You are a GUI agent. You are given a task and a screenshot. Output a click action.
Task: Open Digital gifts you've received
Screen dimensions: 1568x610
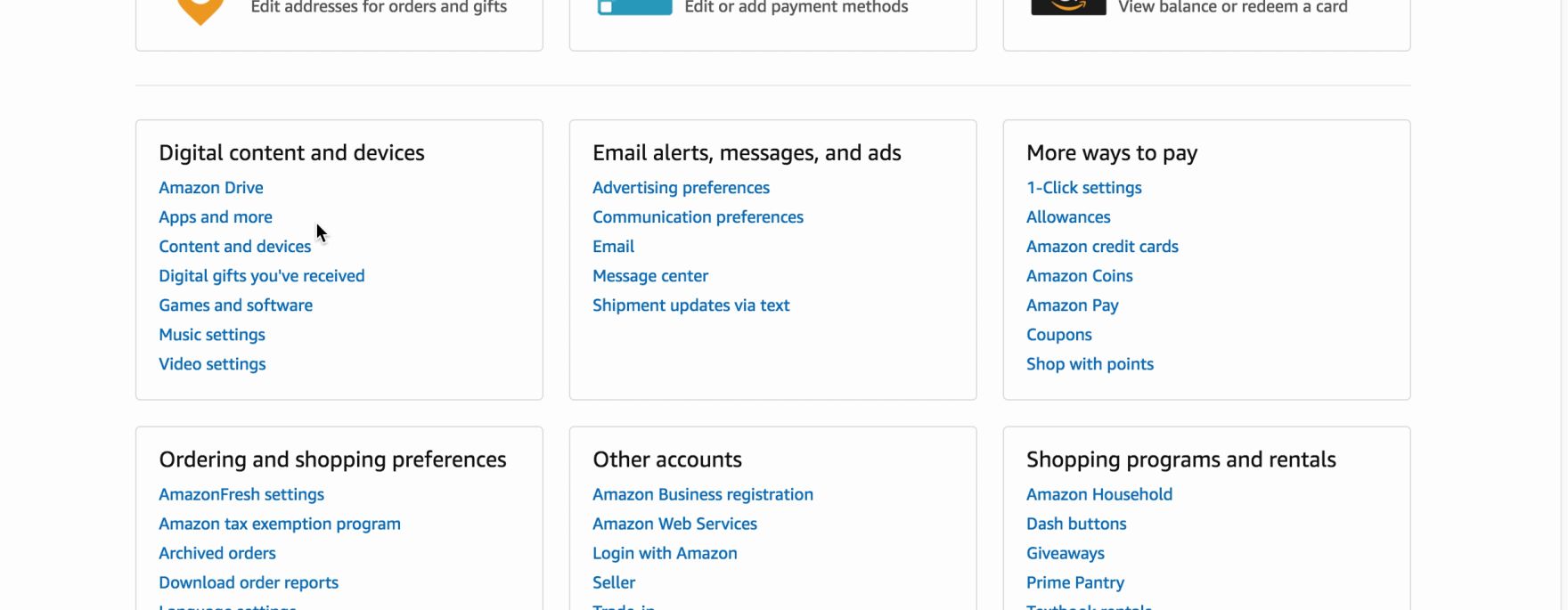pyautogui.click(x=261, y=276)
